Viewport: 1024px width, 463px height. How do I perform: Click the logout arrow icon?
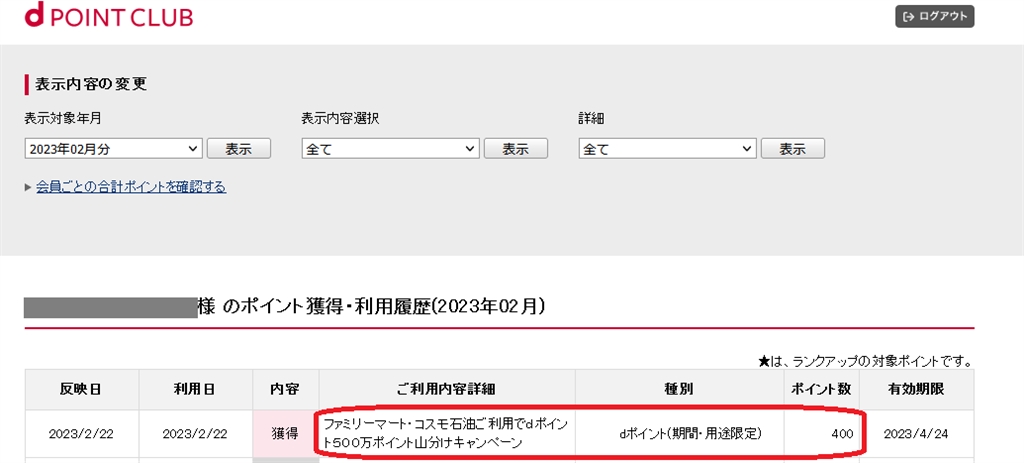[908, 17]
